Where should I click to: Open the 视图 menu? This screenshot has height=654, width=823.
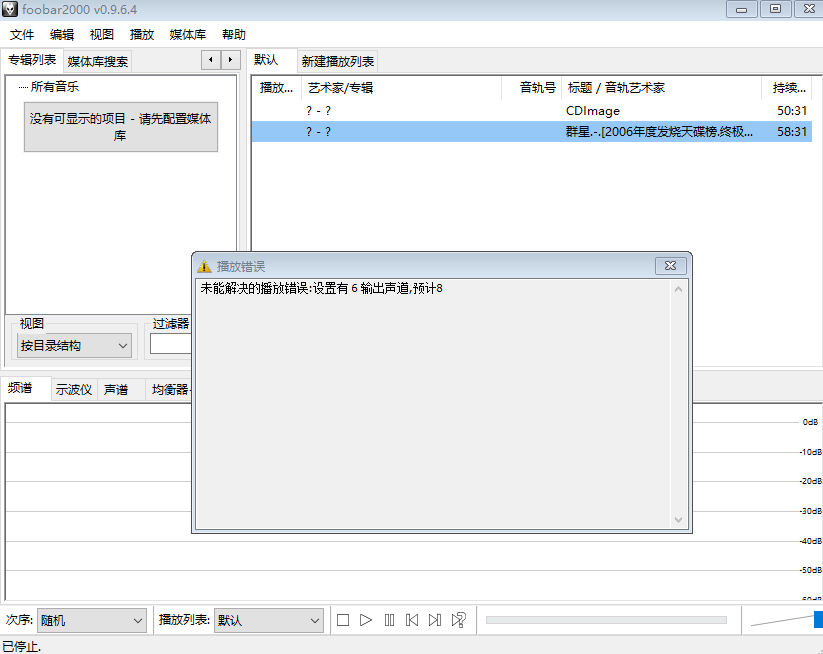[x=102, y=35]
